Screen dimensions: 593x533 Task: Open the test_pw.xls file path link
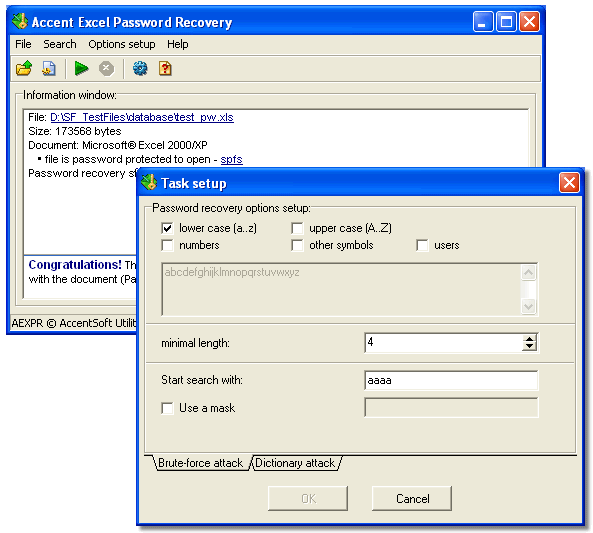click(x=142, y=117)
